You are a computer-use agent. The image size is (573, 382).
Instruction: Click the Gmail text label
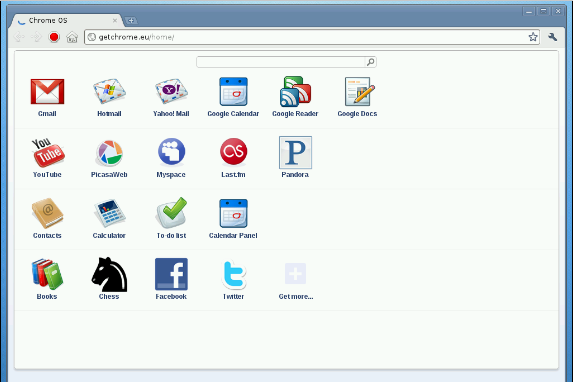pos(47,114)
